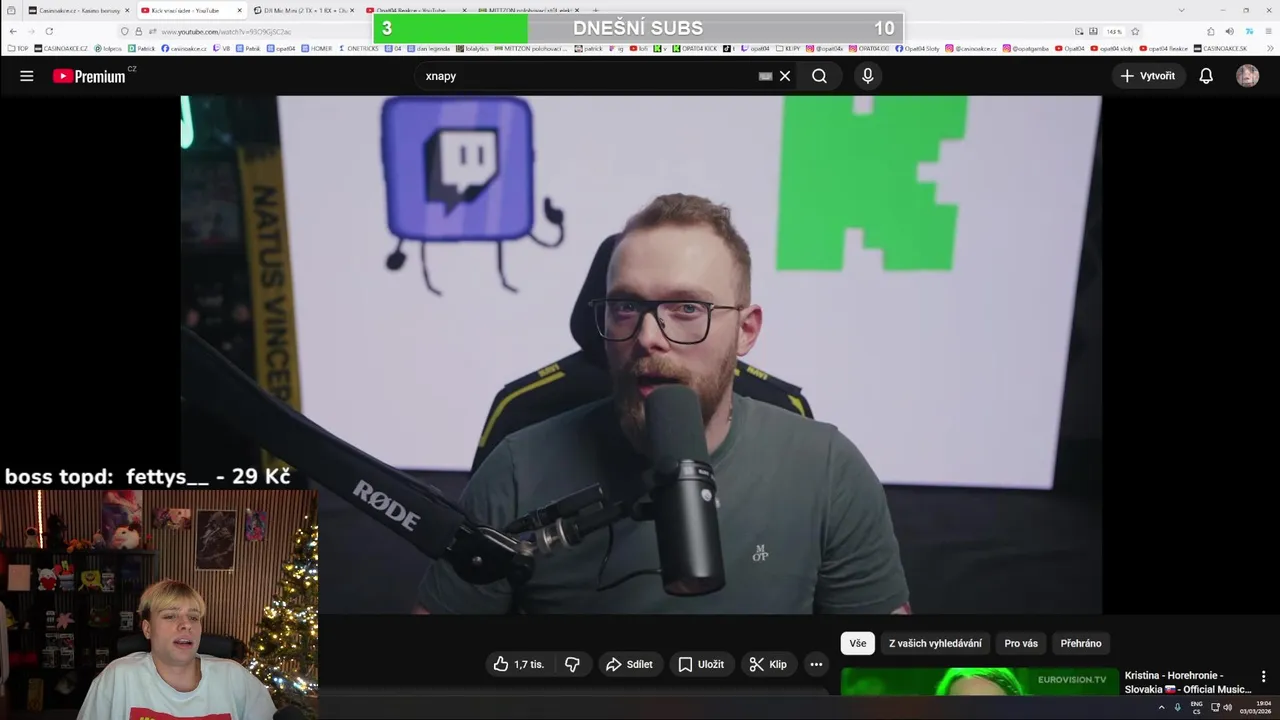
Task: Go back in browser history
Action: click(13, 31)
